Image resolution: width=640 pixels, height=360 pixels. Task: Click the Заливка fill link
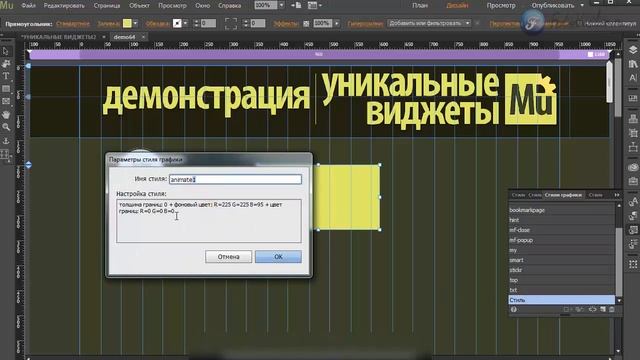coord(109,24)
